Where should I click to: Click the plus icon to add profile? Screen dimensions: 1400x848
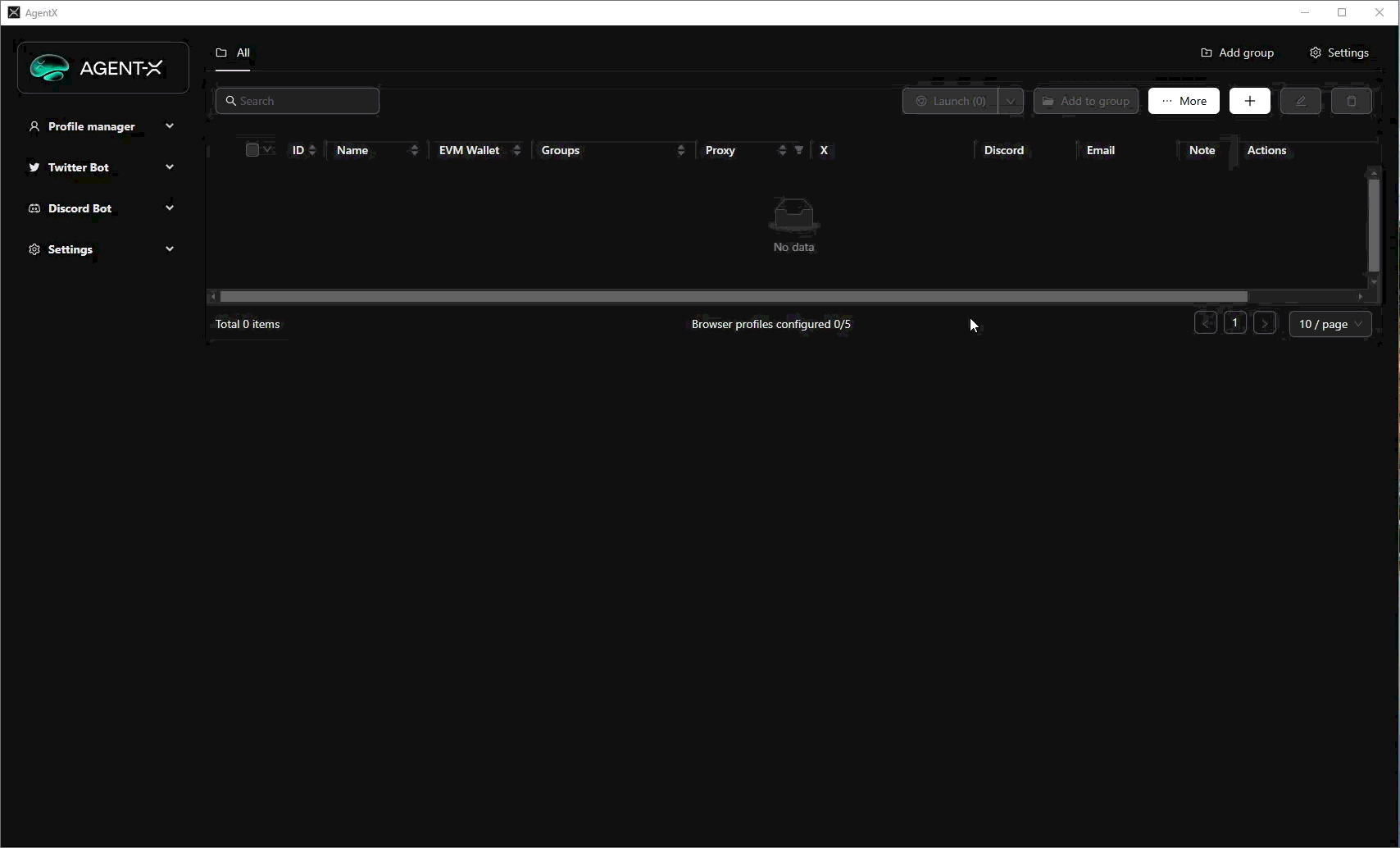click(1249, 101)
